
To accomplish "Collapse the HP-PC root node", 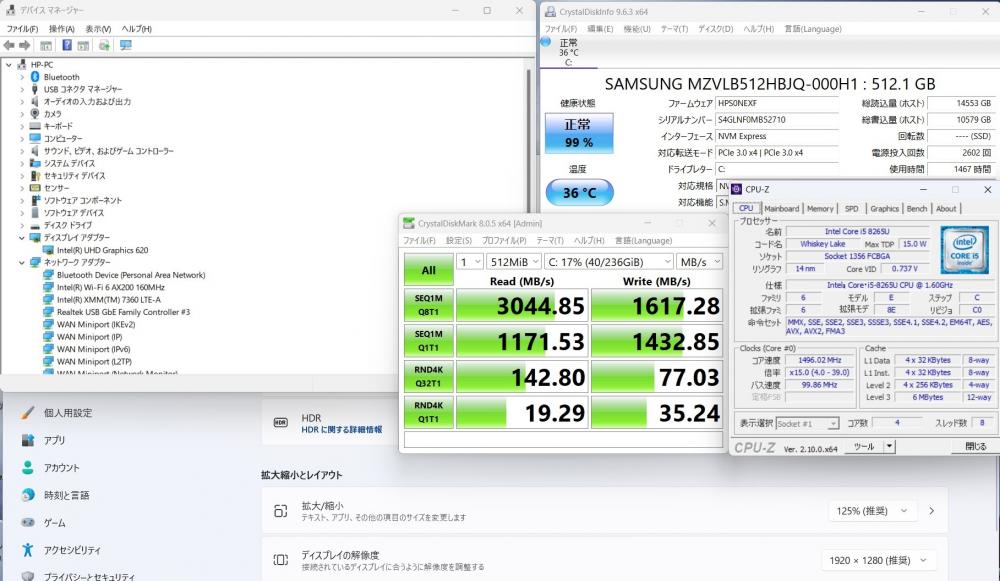I will [x=9, y=65].
